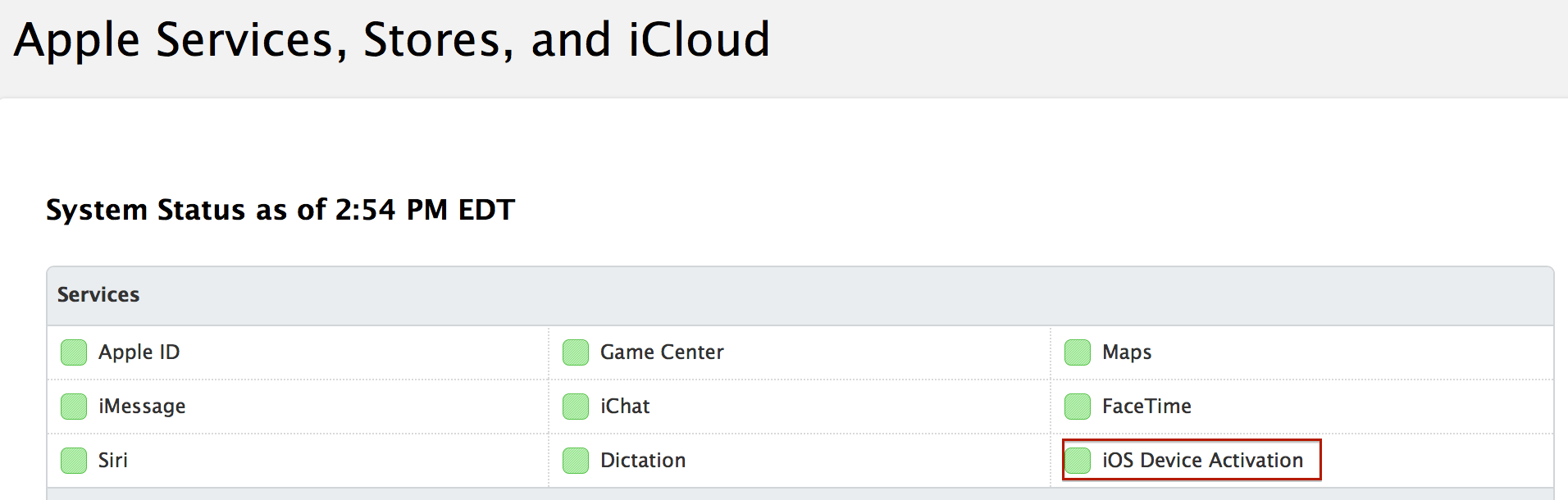Click the green status icon for Apple ID
Screen dimensions: 1568x500
(x=74, y=352)
